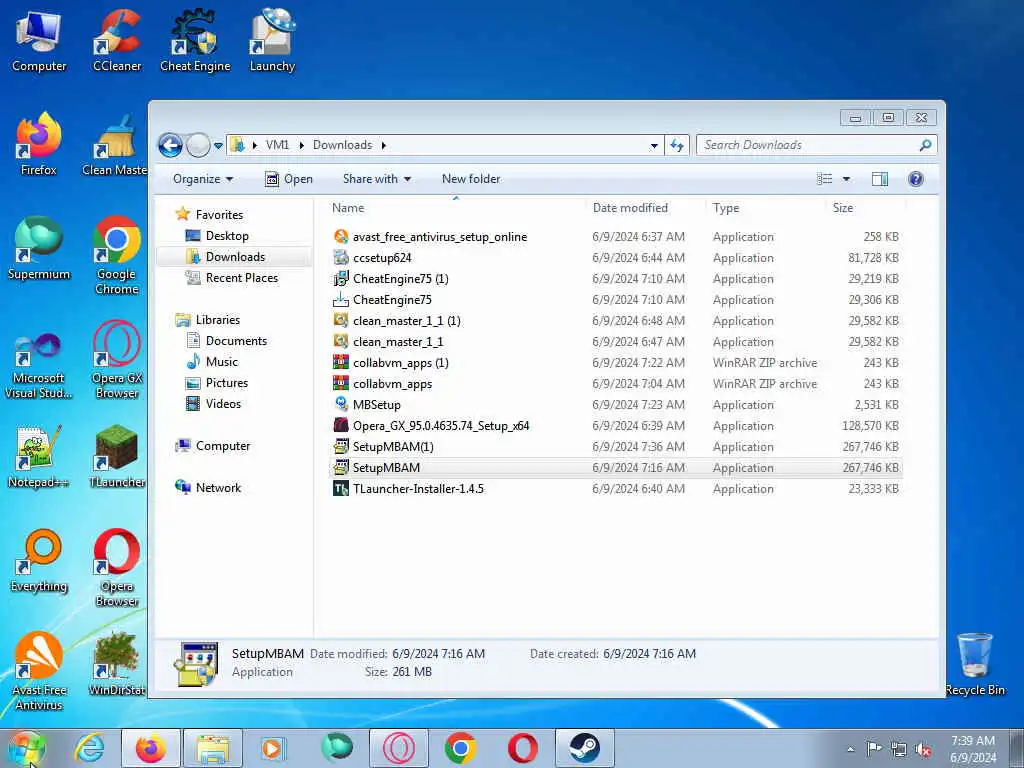
Task: Open Videos library
Action: point(214,404)
